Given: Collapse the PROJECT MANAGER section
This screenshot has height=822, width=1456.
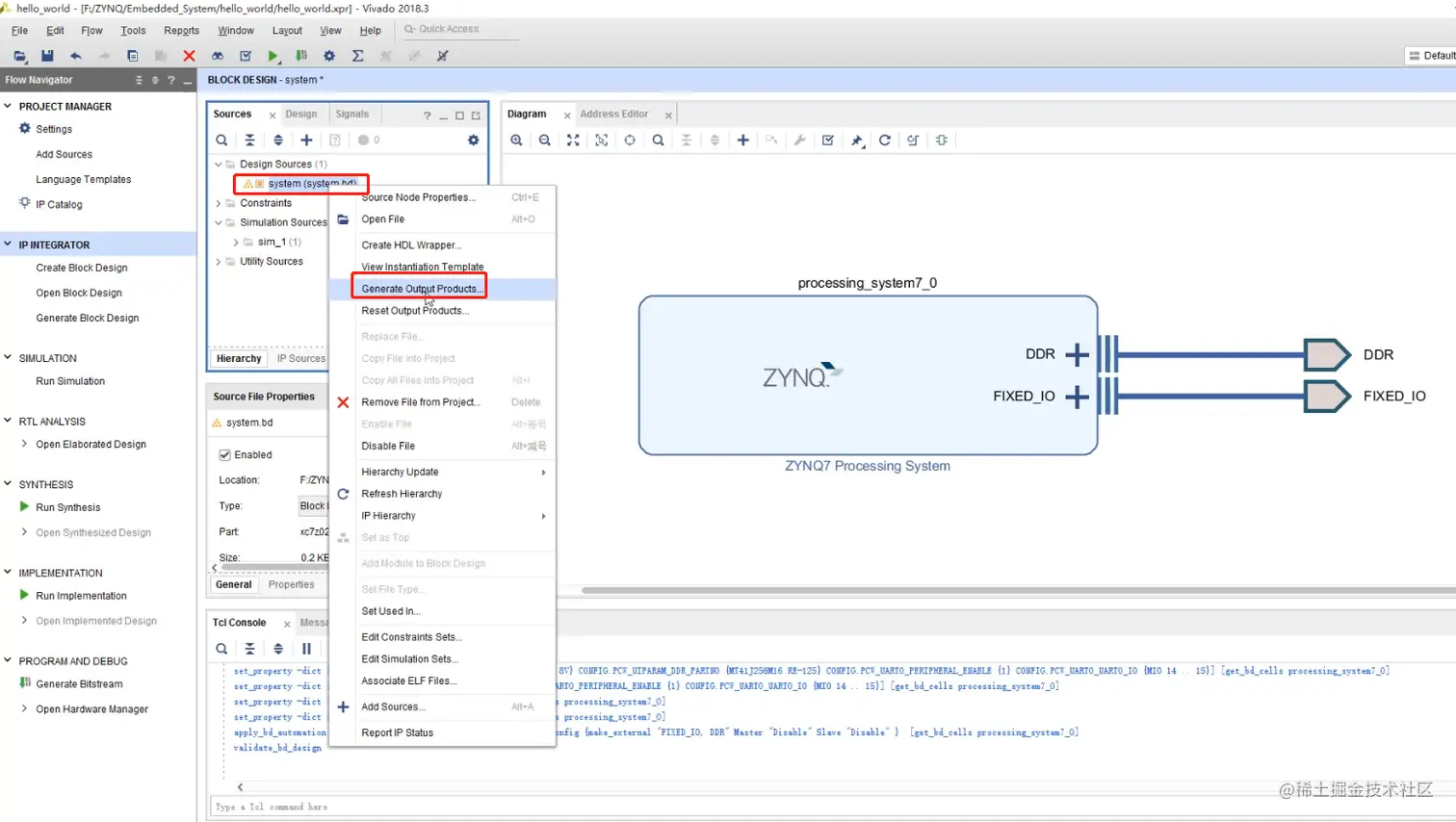Looking at the screenshot, I should [8, 106].
